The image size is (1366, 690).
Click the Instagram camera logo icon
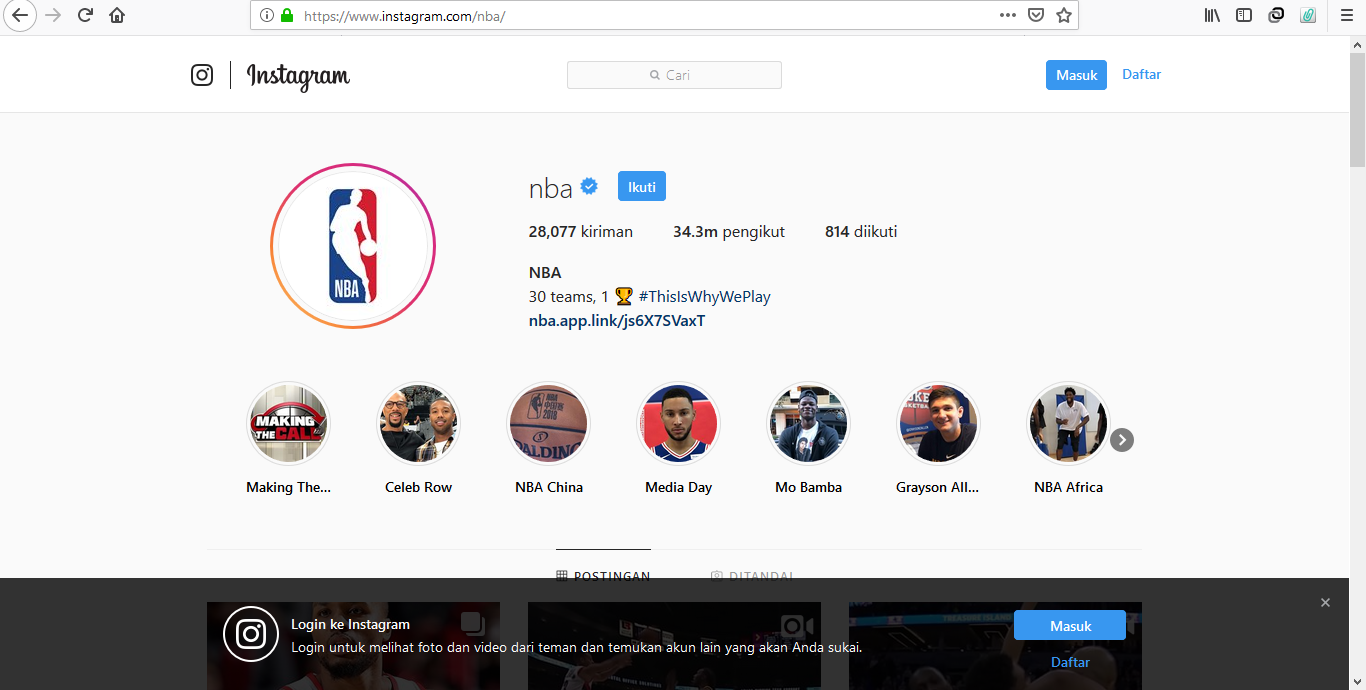coord(202,75)
